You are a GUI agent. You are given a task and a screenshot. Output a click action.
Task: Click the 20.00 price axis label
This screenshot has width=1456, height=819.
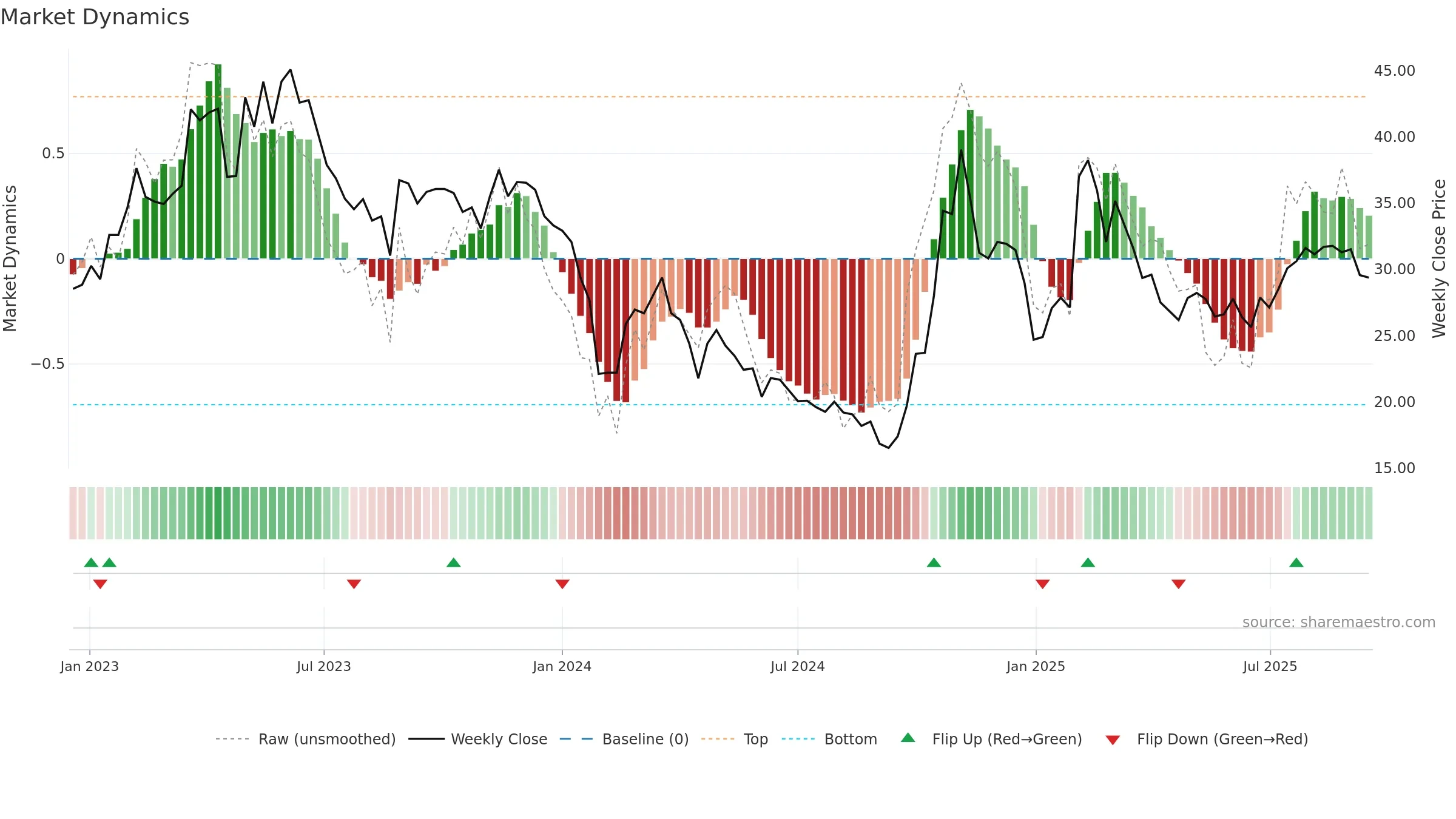(1395, 402)
